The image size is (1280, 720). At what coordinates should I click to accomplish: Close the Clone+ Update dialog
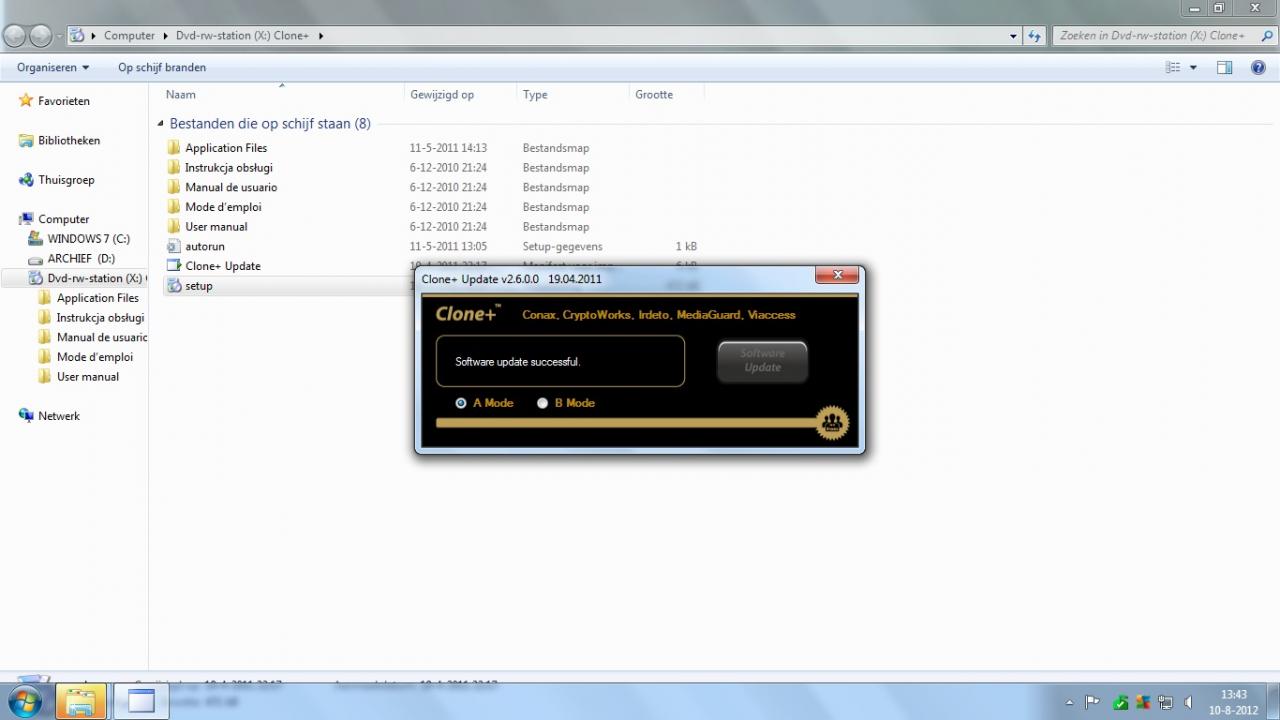pos(837,275)
